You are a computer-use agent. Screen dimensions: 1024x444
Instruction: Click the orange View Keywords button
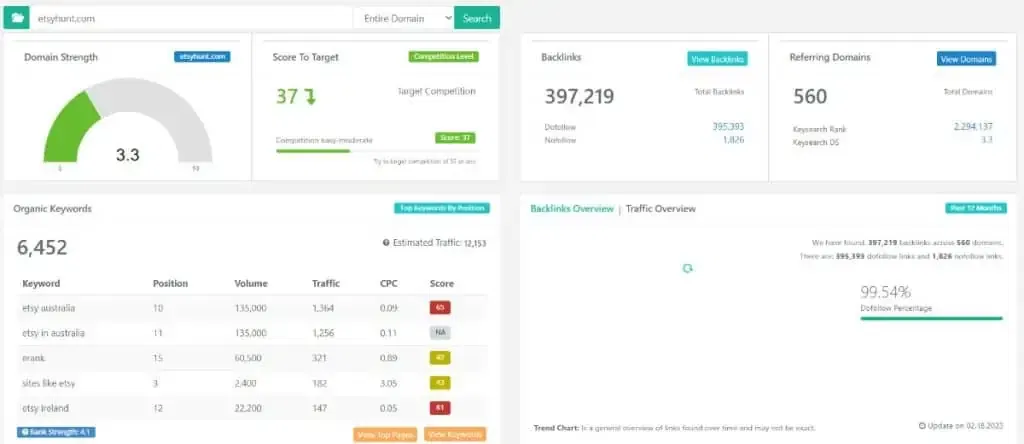[x=455, y=435]
